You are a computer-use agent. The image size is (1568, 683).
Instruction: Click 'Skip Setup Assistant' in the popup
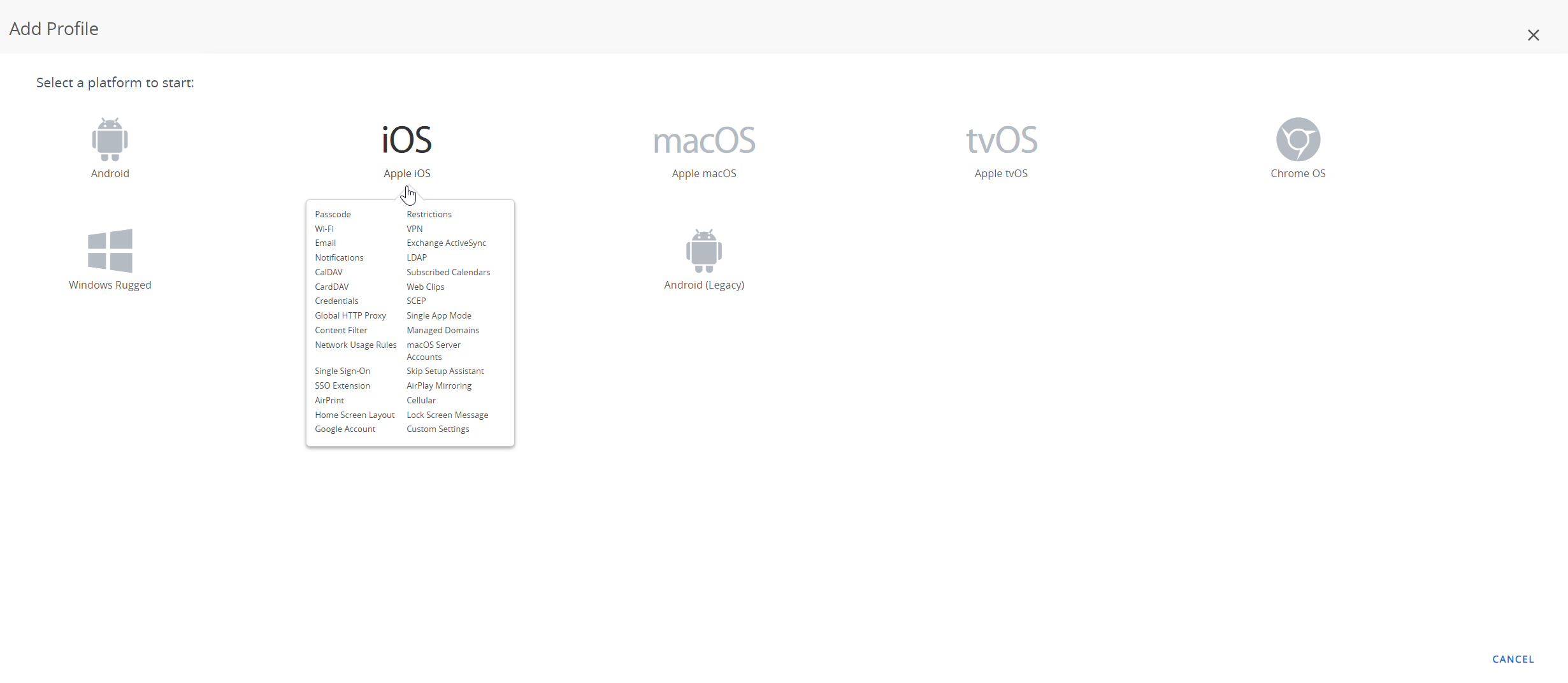(x=445, y=371)
